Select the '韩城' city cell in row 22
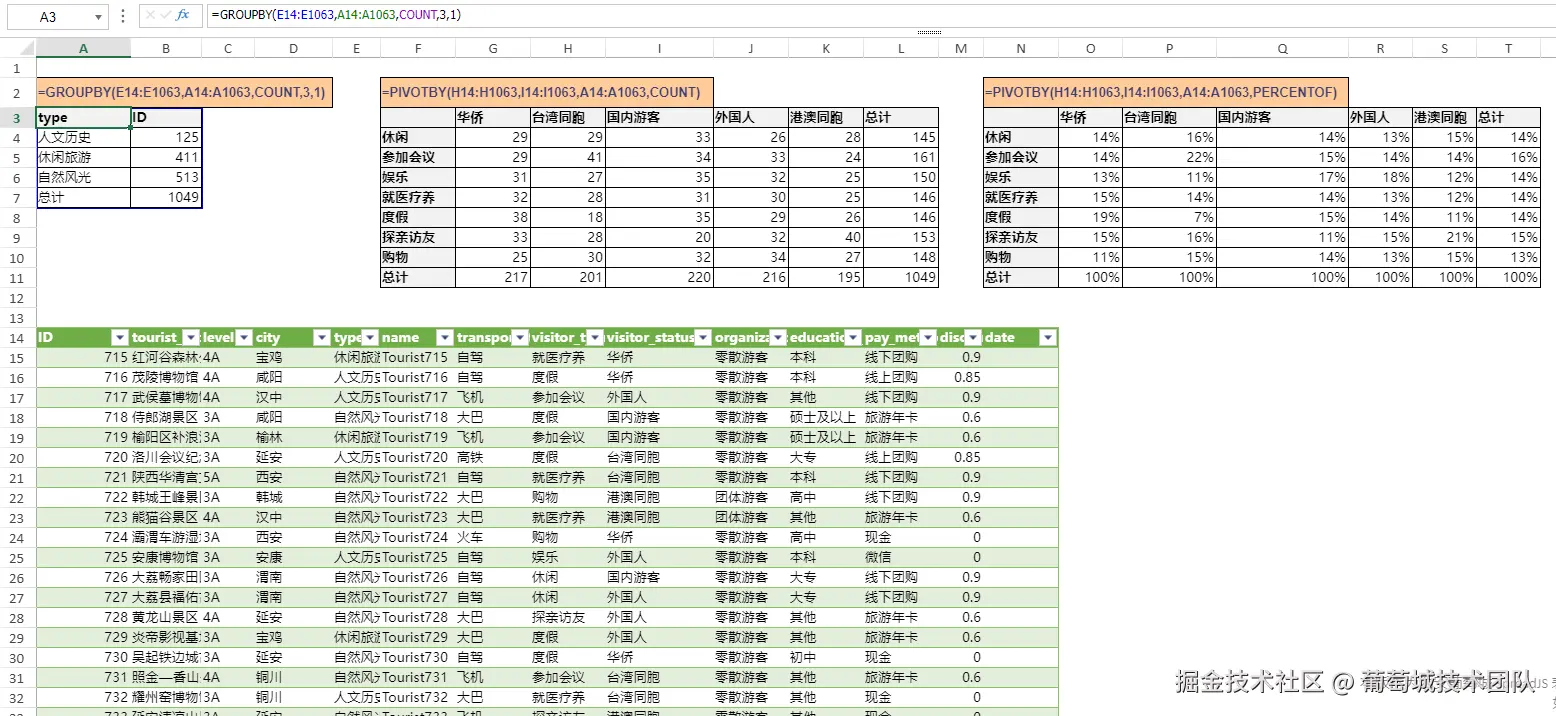The image size is (1556, 716). click(x=292, y=498)
